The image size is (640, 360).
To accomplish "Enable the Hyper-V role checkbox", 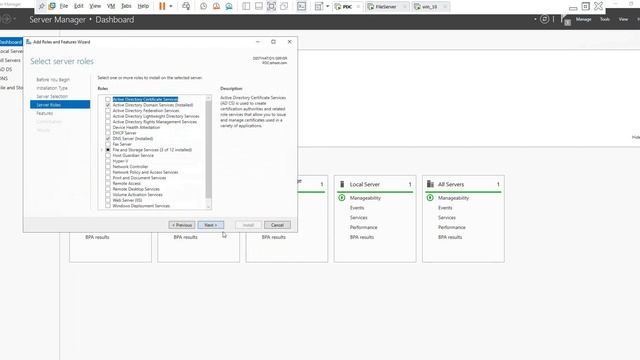I will 108,161.
